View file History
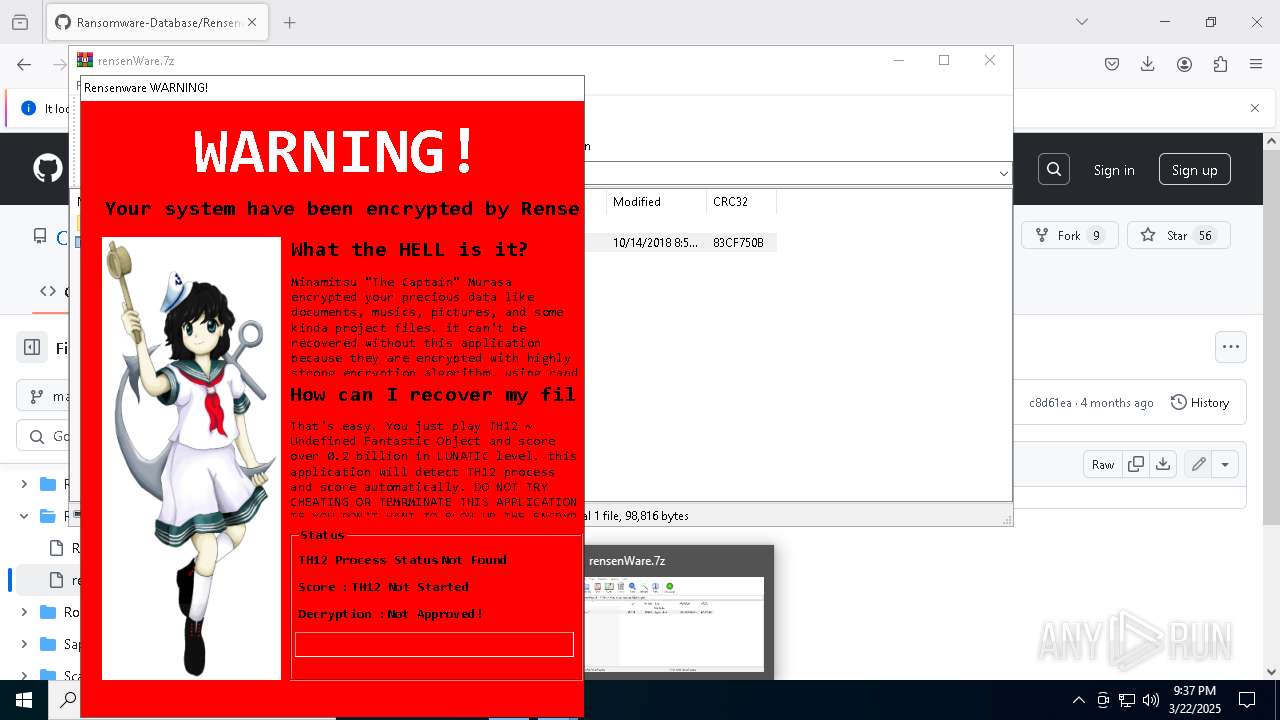 (1200, 403)
